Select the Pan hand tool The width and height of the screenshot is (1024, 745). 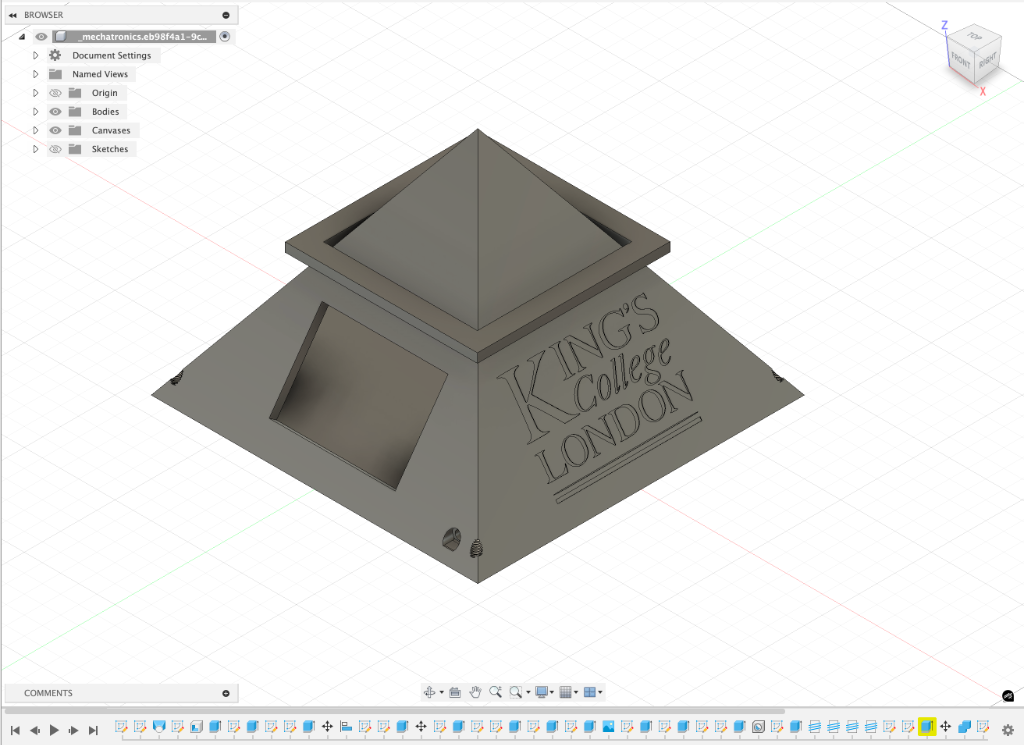coord(476,692)
